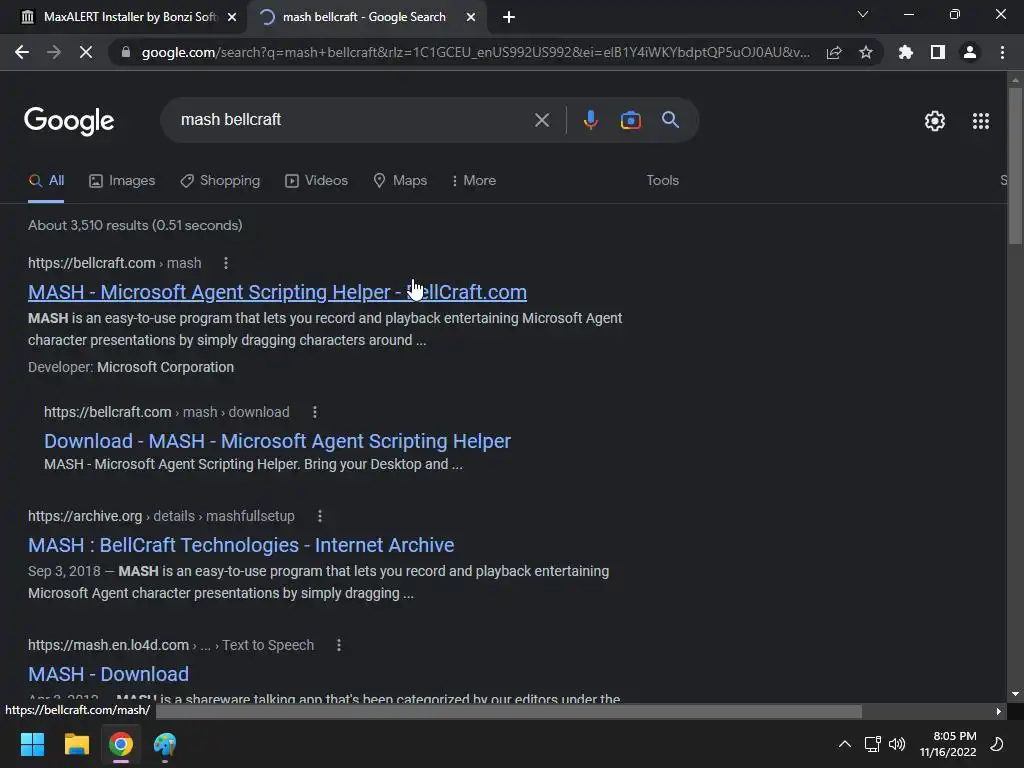Switch to Maps results
Image resolution: width=1024 pixels, height=768 pixels.
400,180
